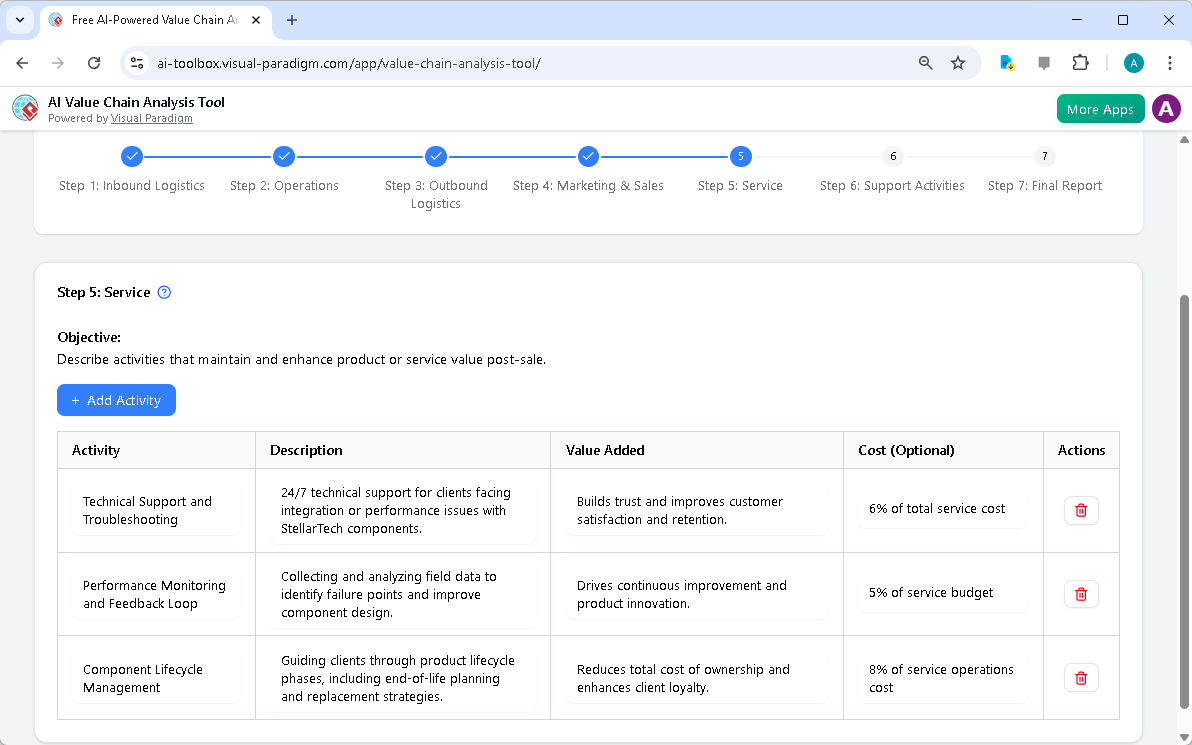Click the More Apps button
The image size is (1192, 745).
(1100, 108)
